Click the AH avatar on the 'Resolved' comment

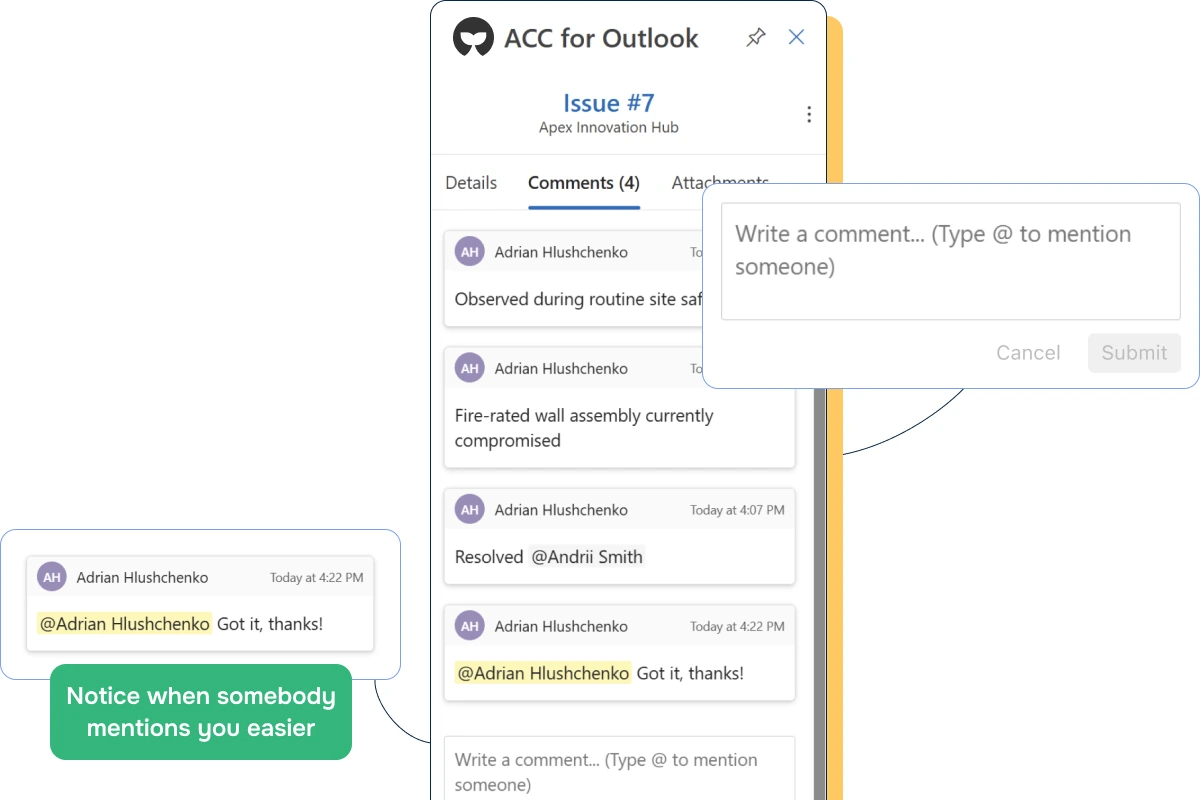coord(470,509)
